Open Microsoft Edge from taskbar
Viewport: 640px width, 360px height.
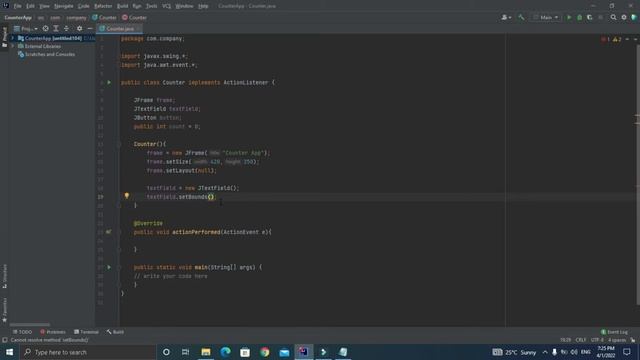tap(225, 352)
